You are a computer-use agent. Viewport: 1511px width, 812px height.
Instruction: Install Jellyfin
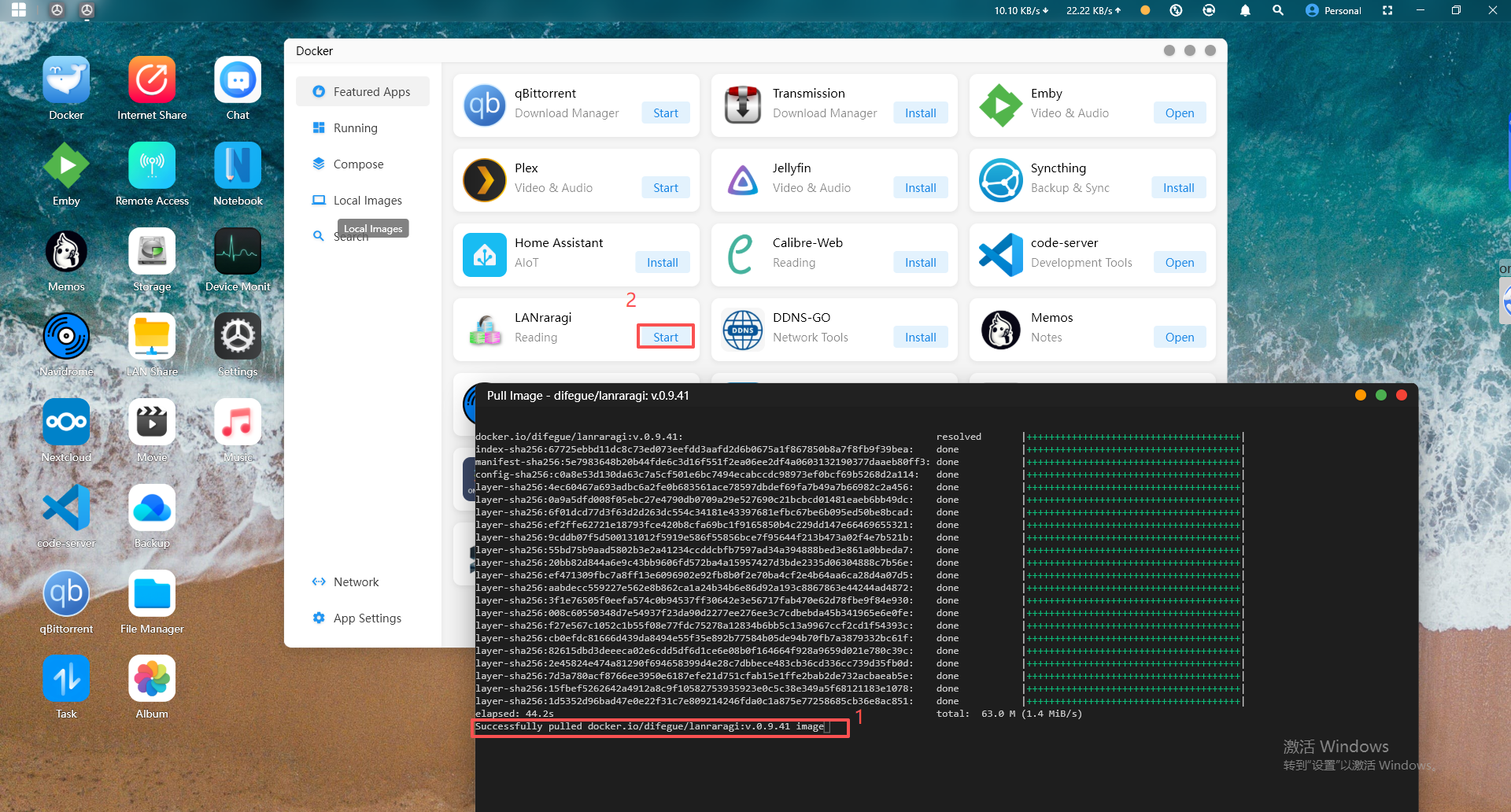click(920, 187)
